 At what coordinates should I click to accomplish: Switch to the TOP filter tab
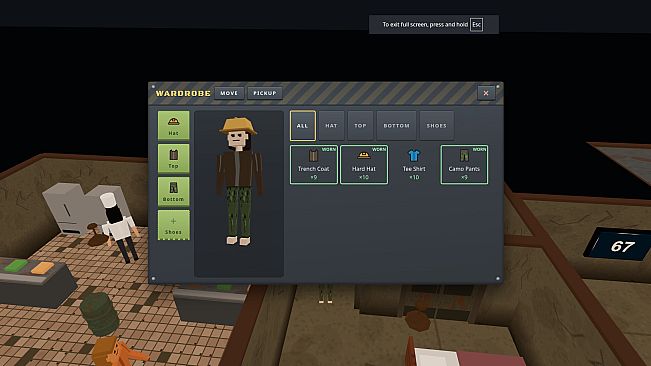[x=360, y=126]
